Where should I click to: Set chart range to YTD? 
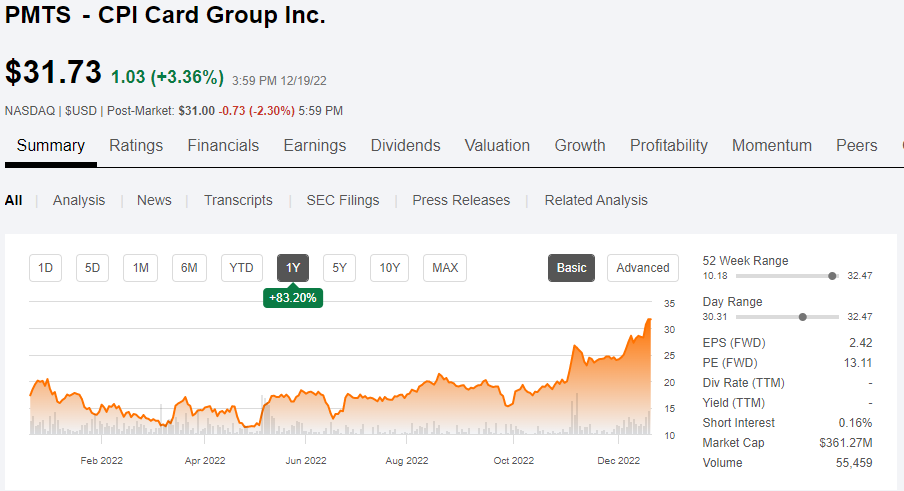tap(242, 268)
